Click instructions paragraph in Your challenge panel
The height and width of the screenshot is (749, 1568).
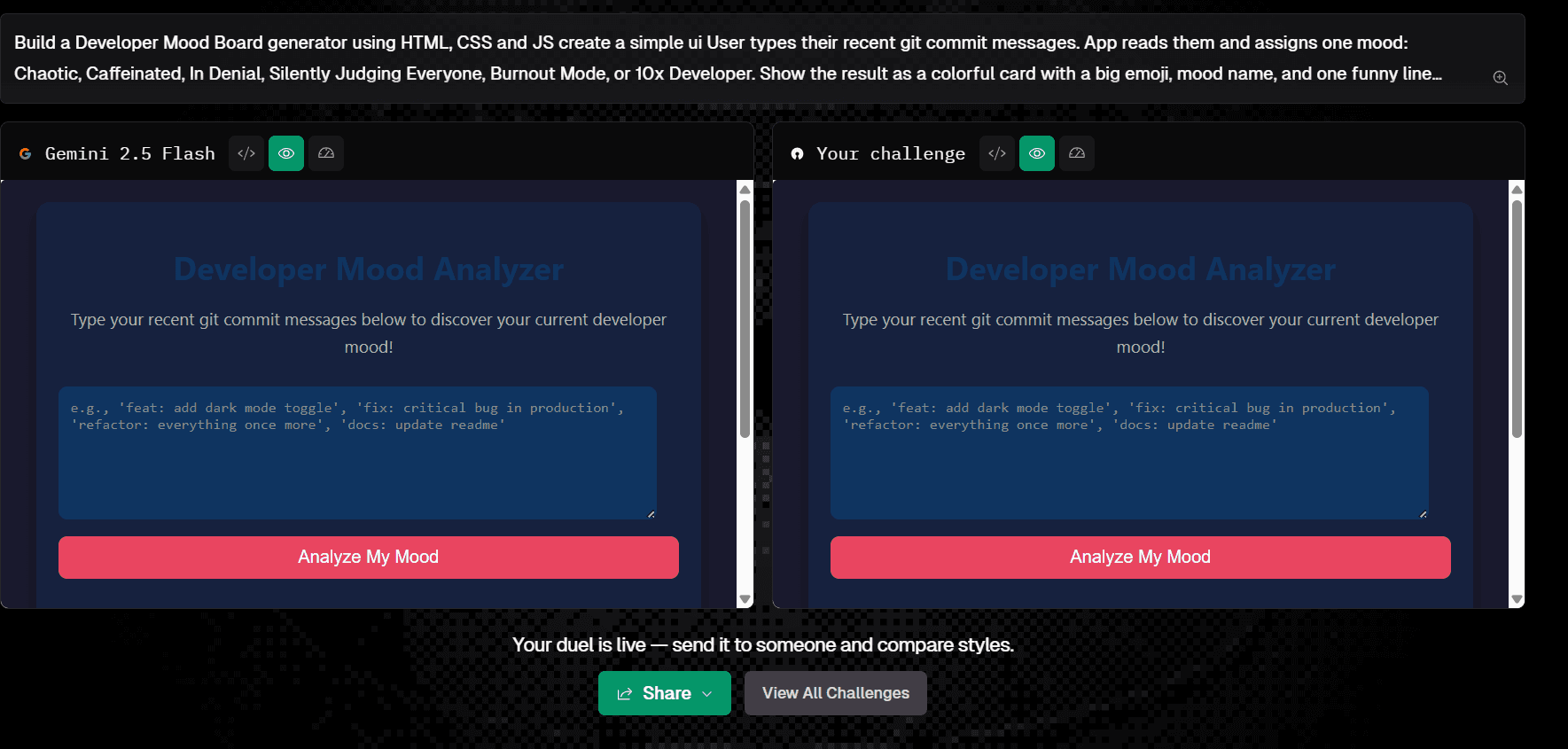coord(1141,333)
